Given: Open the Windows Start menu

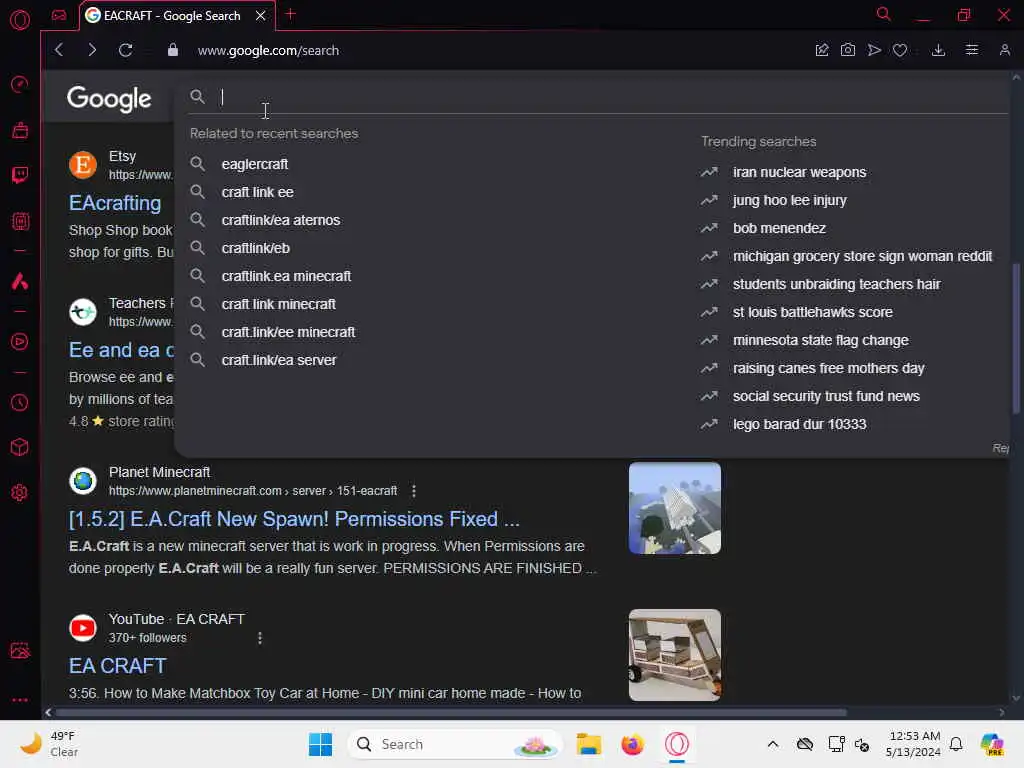Looking at the screenshot, I should pyautogui.click(x=320, y=744).
